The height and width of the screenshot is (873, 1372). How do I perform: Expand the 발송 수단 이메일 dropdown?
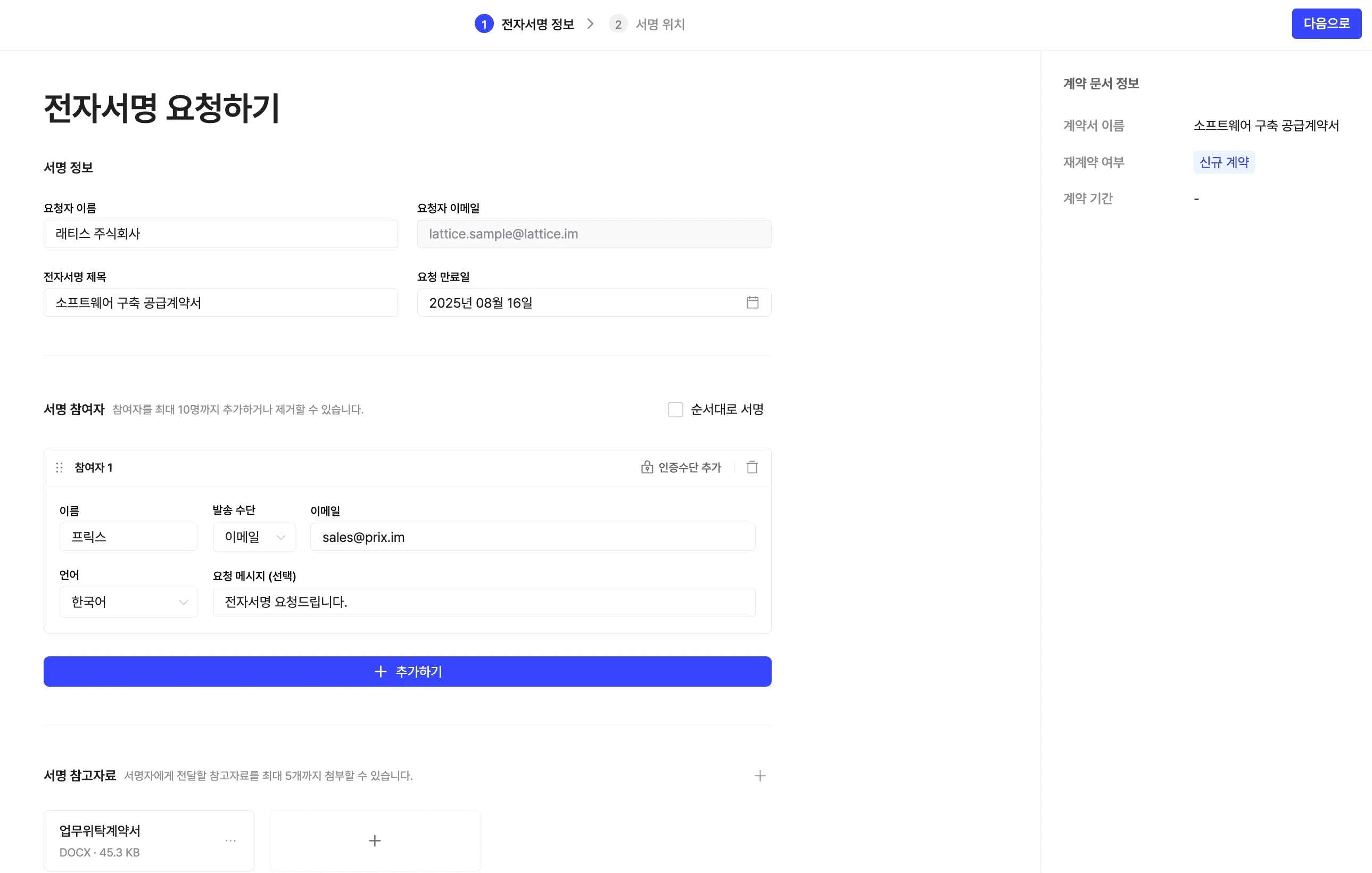[253, 537]
